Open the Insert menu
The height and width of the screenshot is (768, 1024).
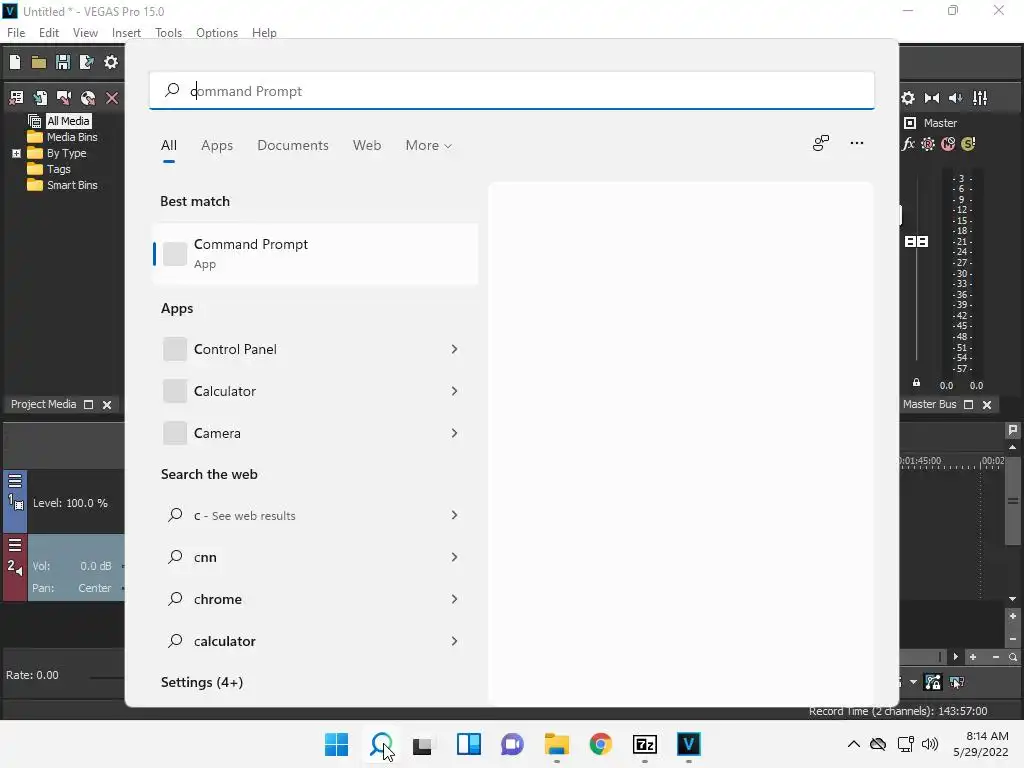126,33
